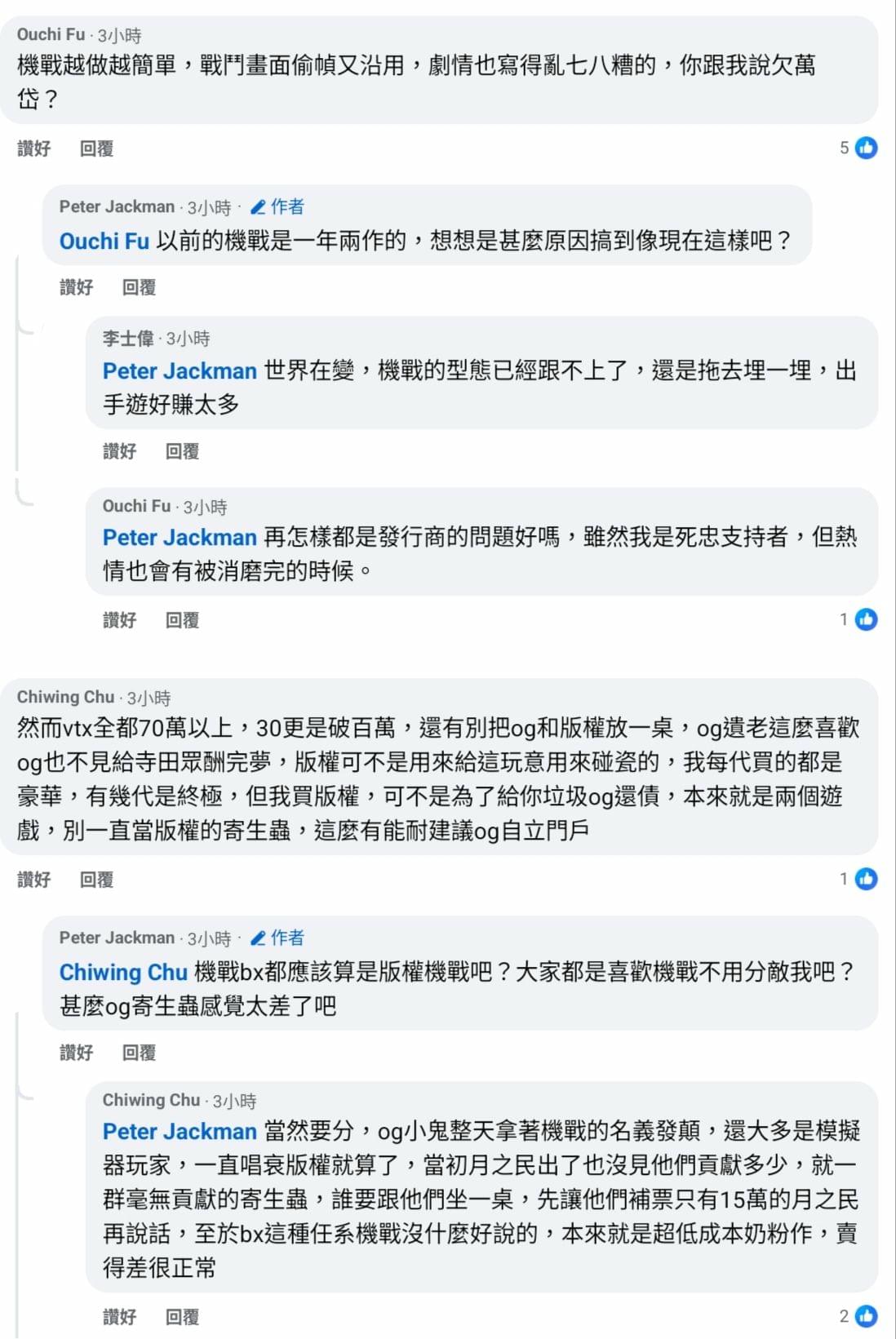
Task: Open commenter name 李士偉 profile
Action: 128,339
